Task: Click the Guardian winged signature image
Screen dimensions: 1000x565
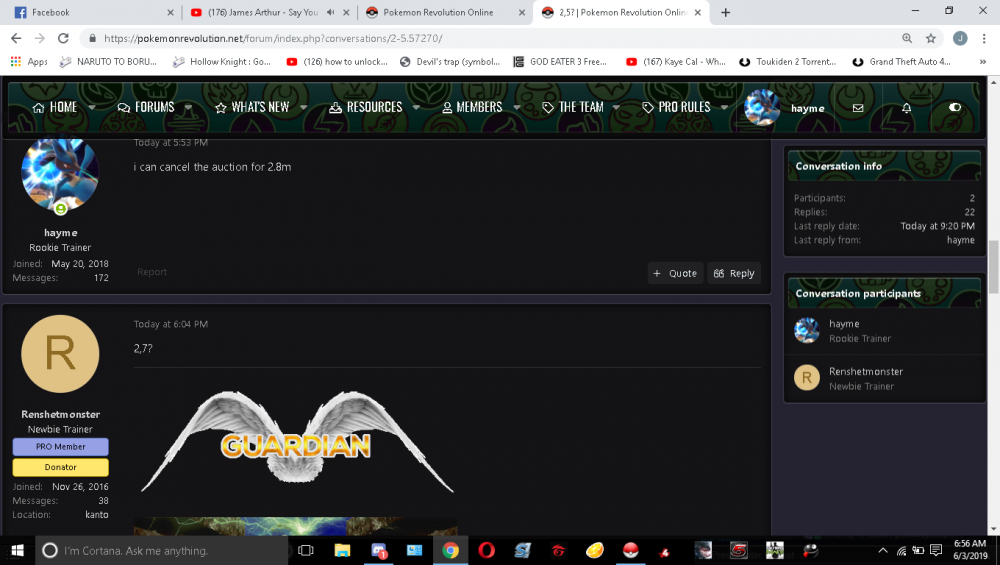Action: point(297,442)
